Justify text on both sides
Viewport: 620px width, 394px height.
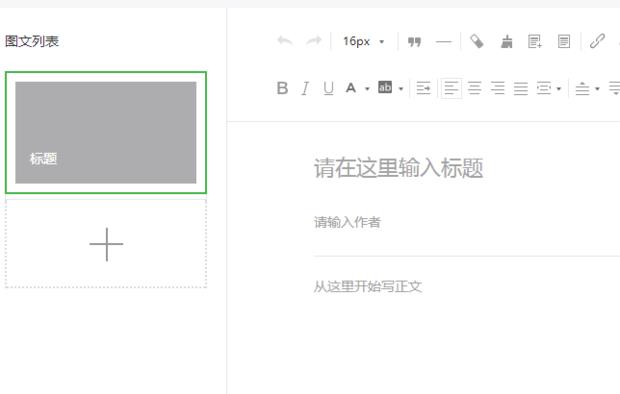(x=521, y=88)
